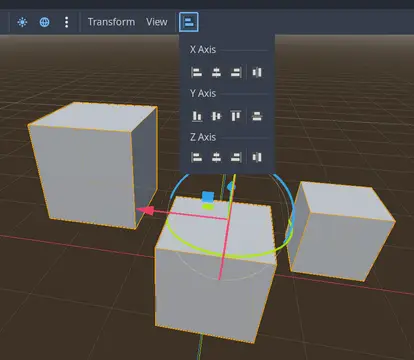
Task: Align objects to maximum edge on Z Axis
Action: pyautogui.click(x=236, y=157)
